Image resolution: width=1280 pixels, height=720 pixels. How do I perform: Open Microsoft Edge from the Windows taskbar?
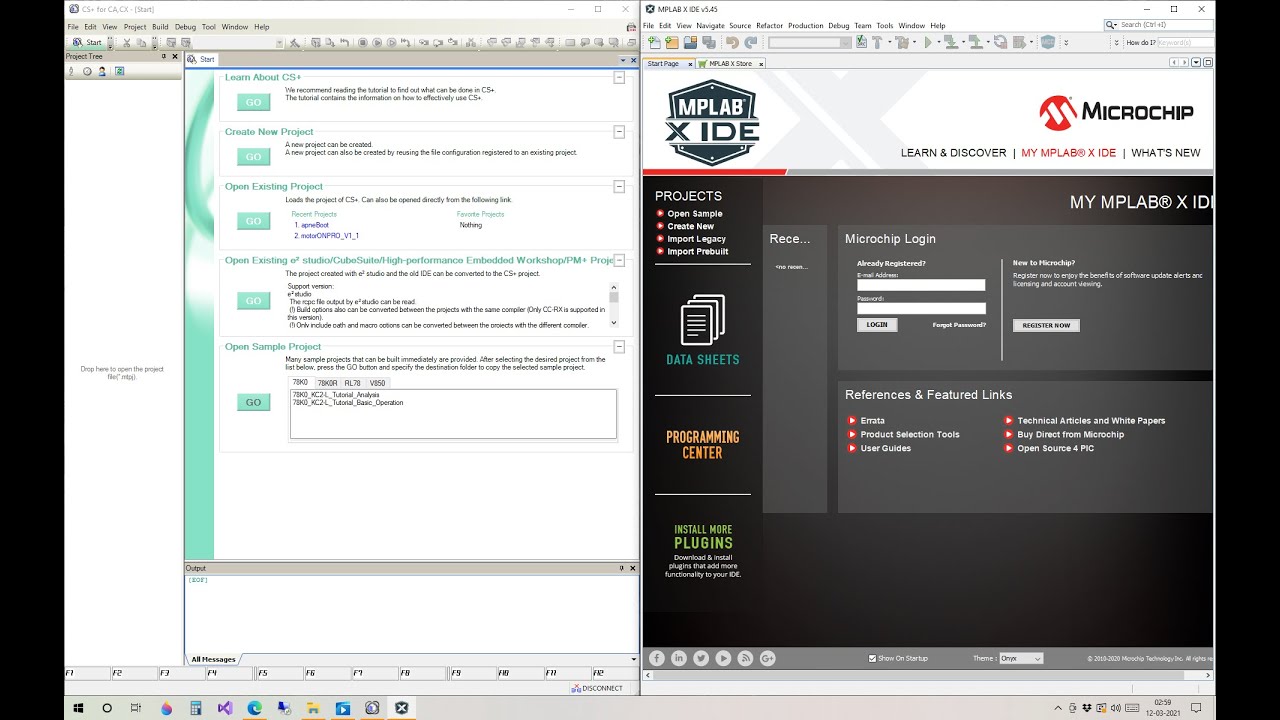254,707
